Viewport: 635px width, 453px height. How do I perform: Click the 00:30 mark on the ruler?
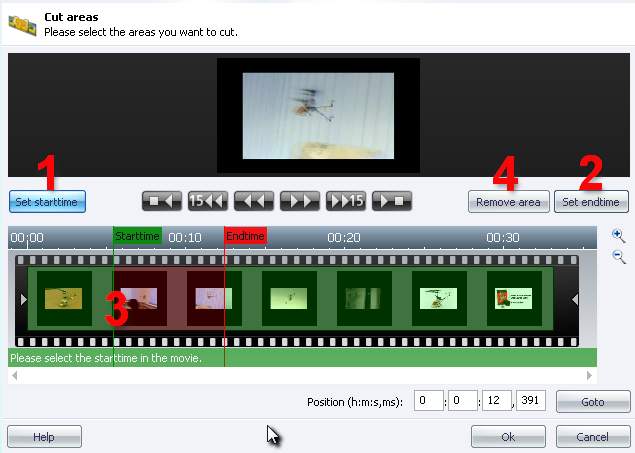coord(503,237)
